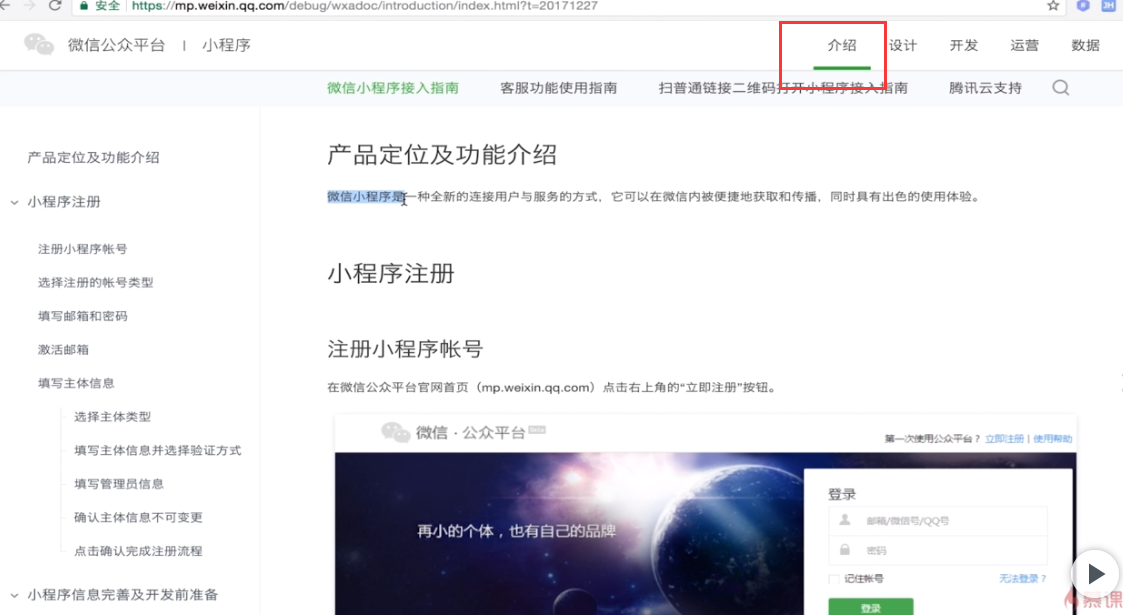Image resolution: width=1123 pixels, height=615 pixels.
Task: Switch to the 运营 tab
Action: click(x=1024, y=45)
